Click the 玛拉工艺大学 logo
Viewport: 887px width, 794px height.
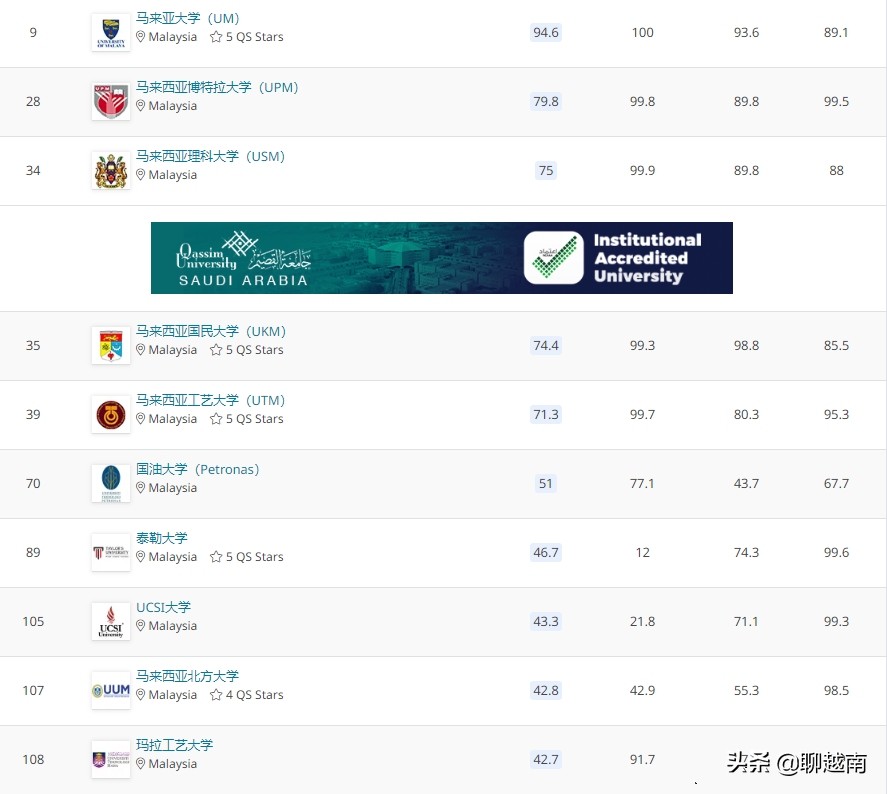[x=110, y=759]
